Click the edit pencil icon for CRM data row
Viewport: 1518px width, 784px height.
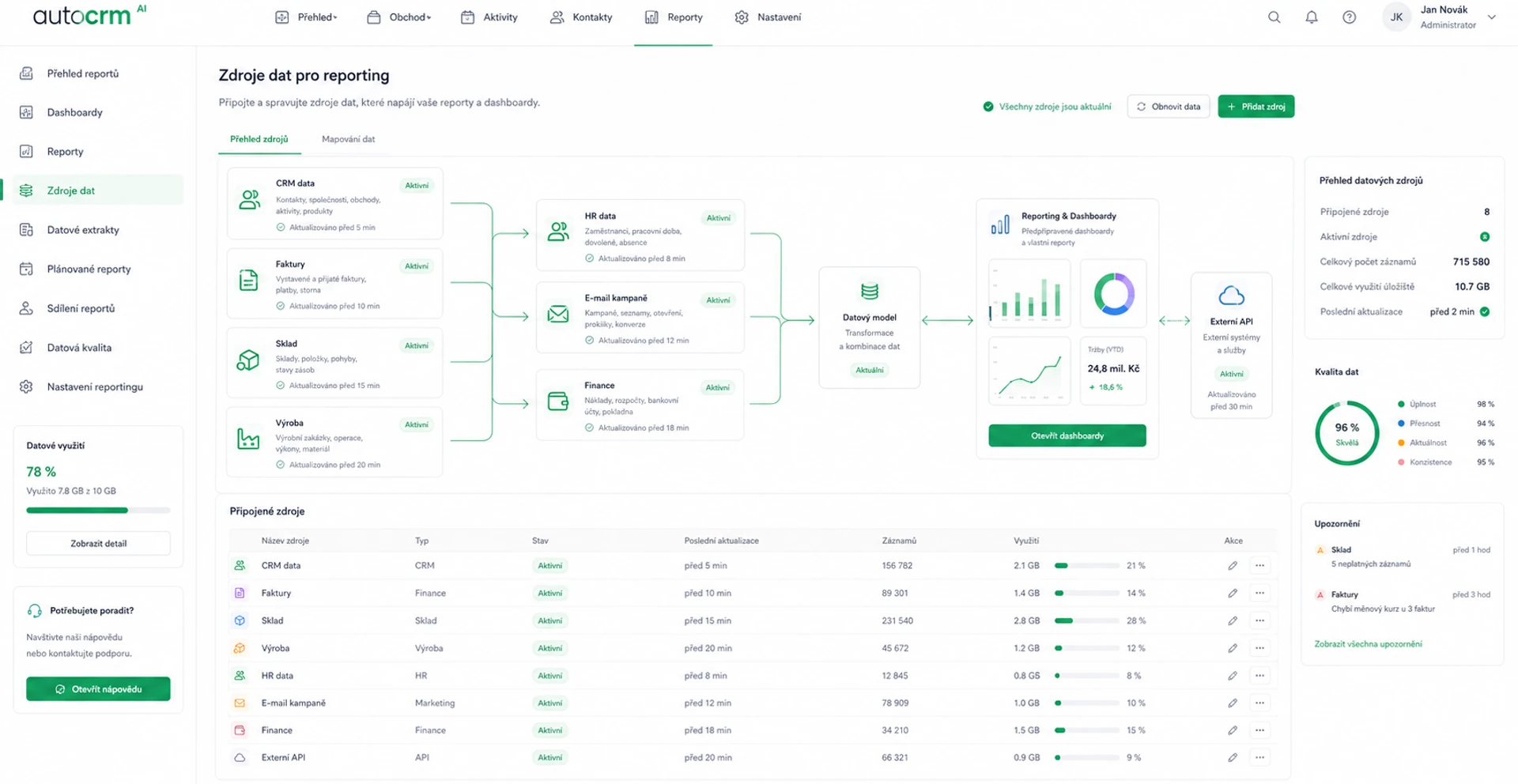pos(1232,565)
